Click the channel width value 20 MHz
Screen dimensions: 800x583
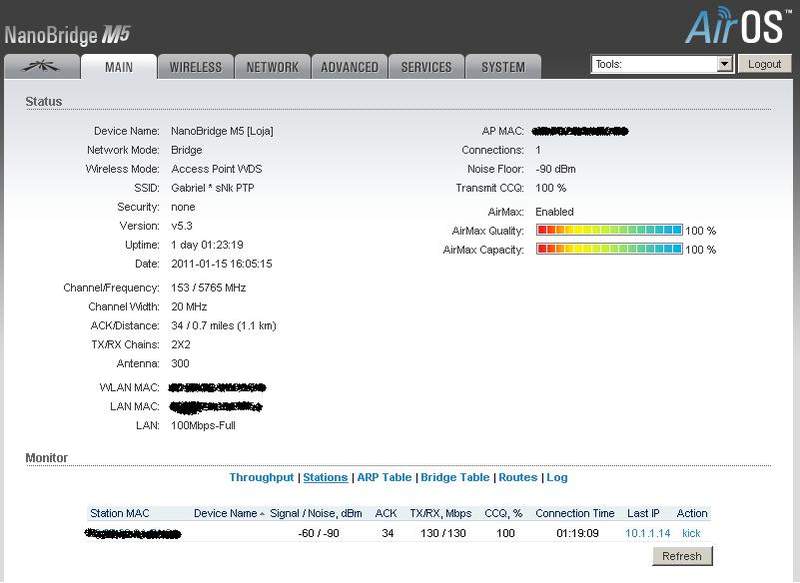click(189, 307)
